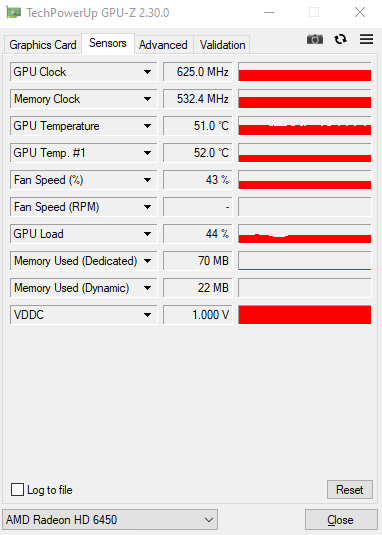Enable the Log to file checkbox

coord(17,489)
